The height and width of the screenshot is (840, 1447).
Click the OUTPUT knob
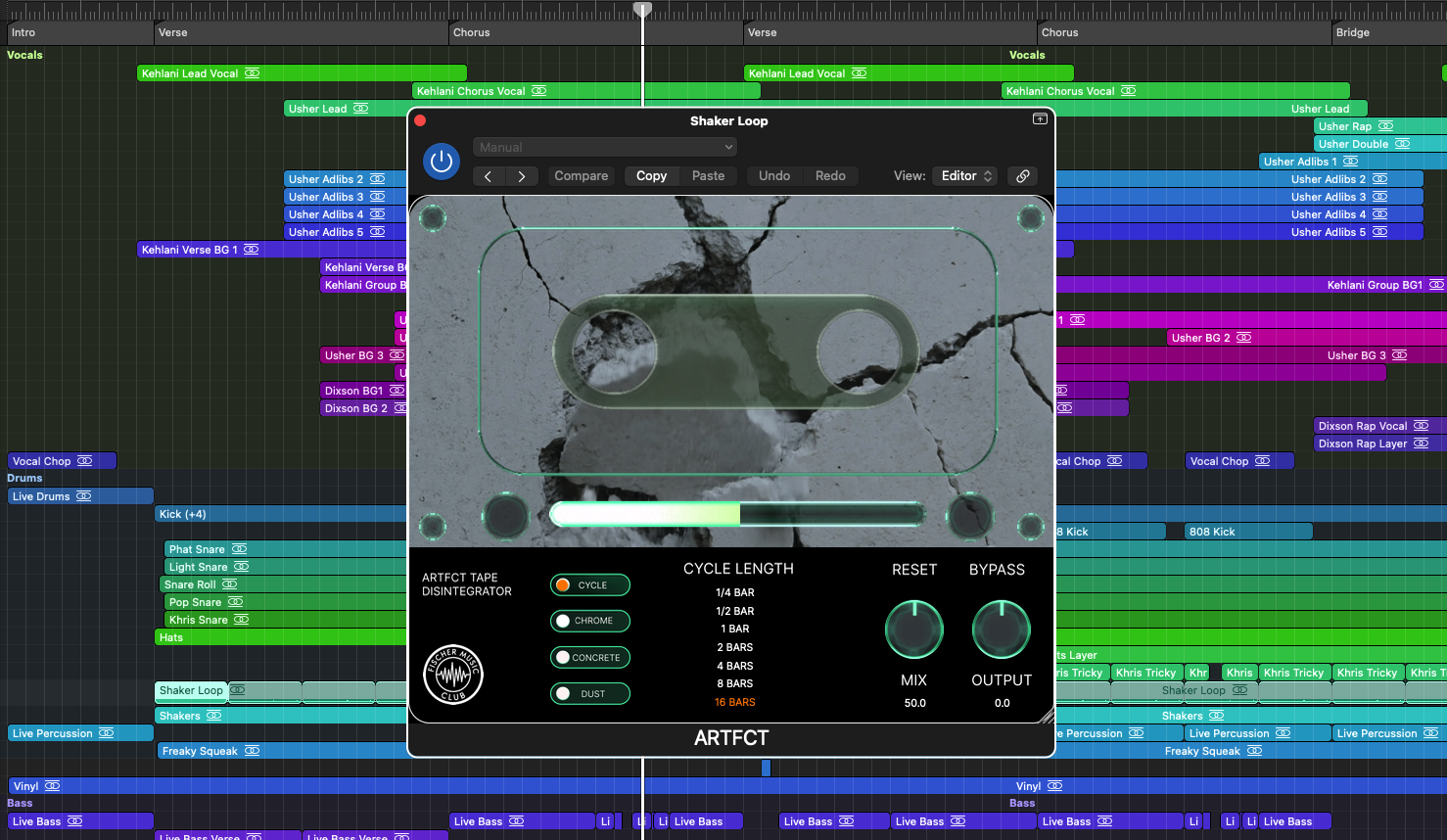tap(1002, 630)
